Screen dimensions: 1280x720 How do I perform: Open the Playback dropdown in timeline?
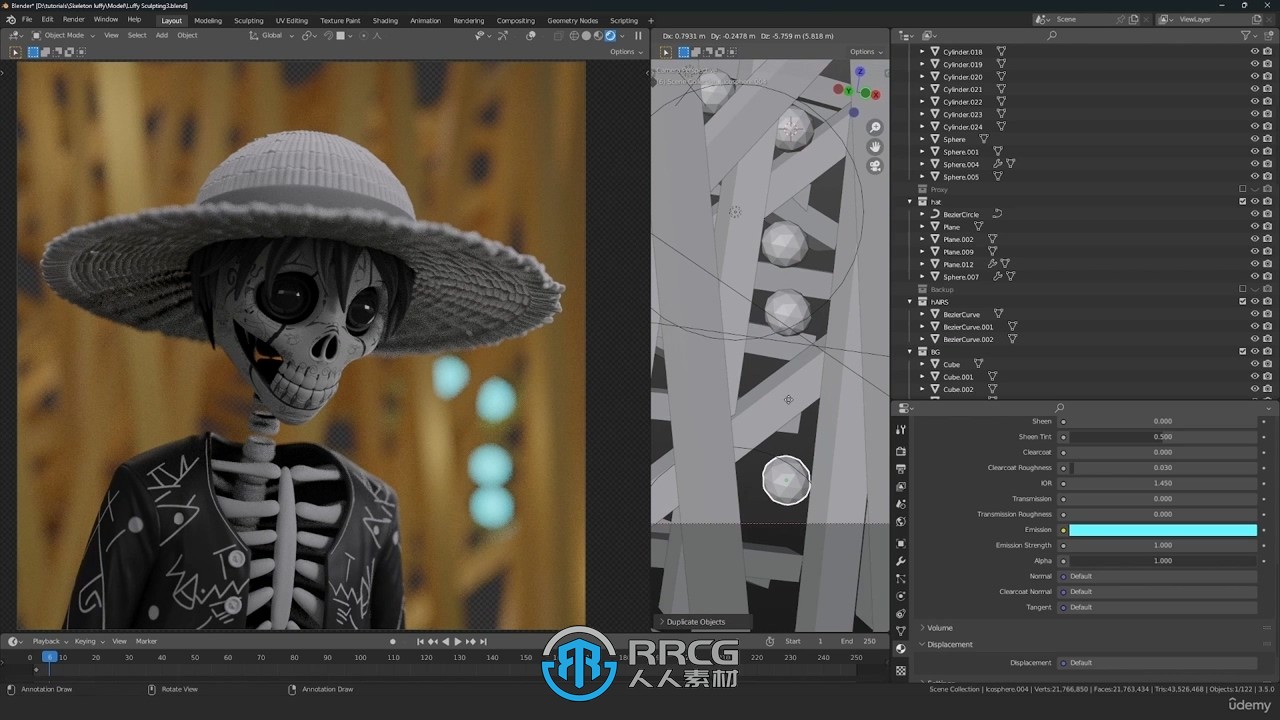click(x=50, y=641)
